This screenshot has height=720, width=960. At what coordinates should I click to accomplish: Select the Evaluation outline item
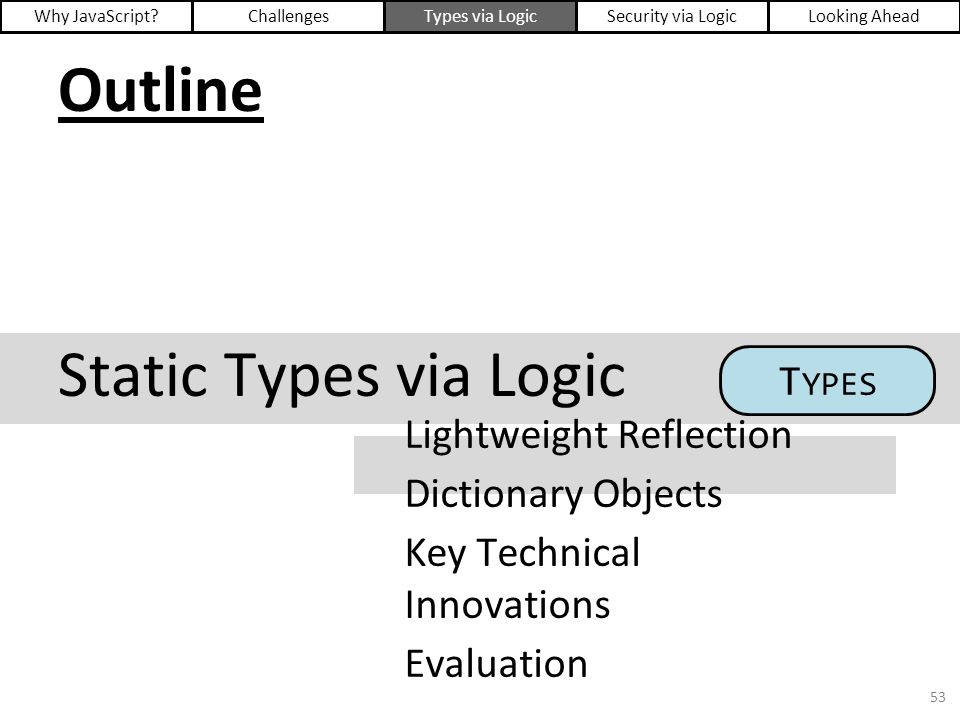coord(497,664)
